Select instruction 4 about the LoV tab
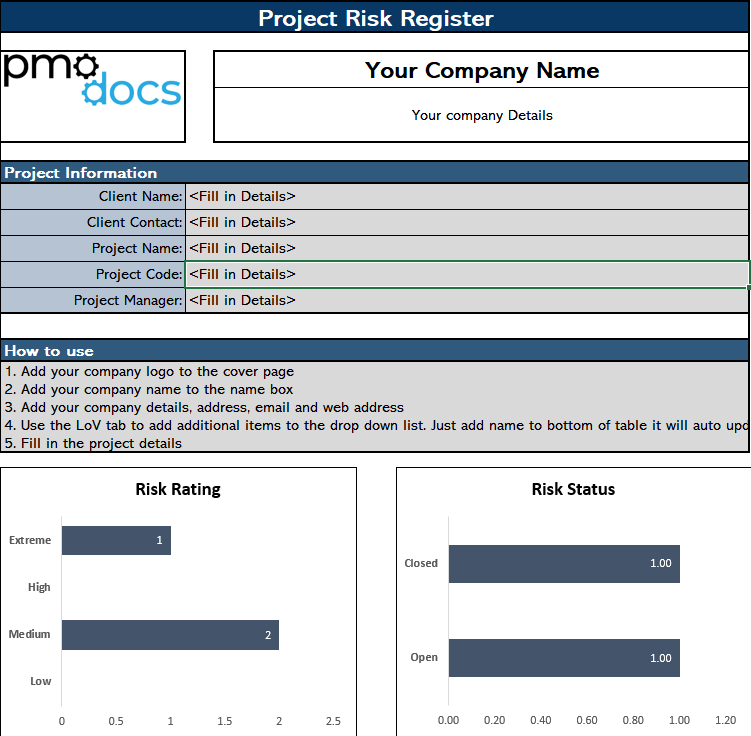This screenshot has width=751, height=736. tap(376, 425)
